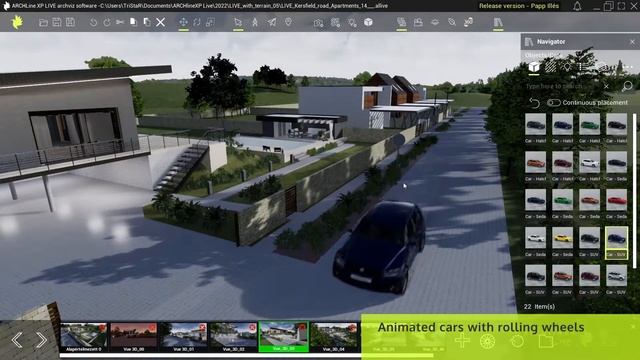Delete the Vue 3D_01 view red badge

202,327
